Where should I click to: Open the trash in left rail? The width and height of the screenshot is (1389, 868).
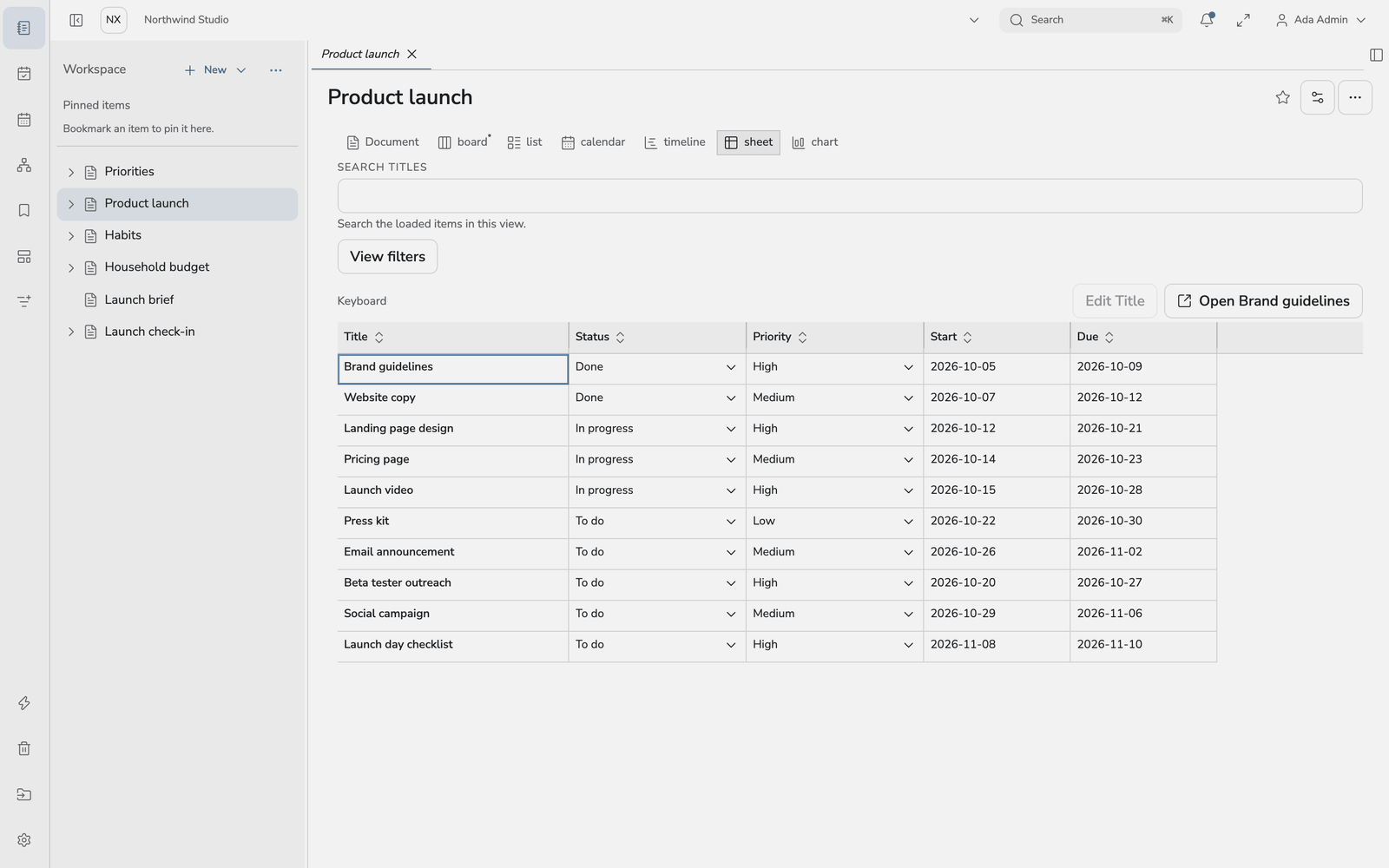pyautogui.click(x=24, y=748)
